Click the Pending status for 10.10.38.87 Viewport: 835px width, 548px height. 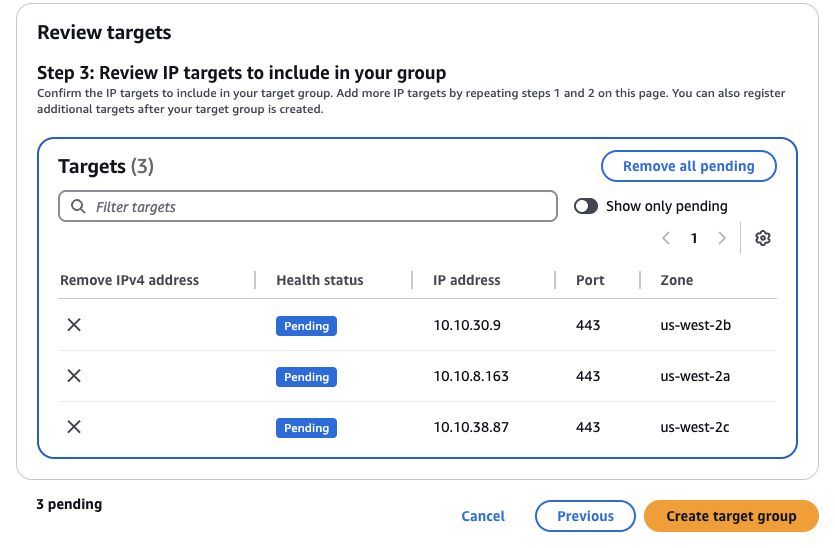(306, 428)
